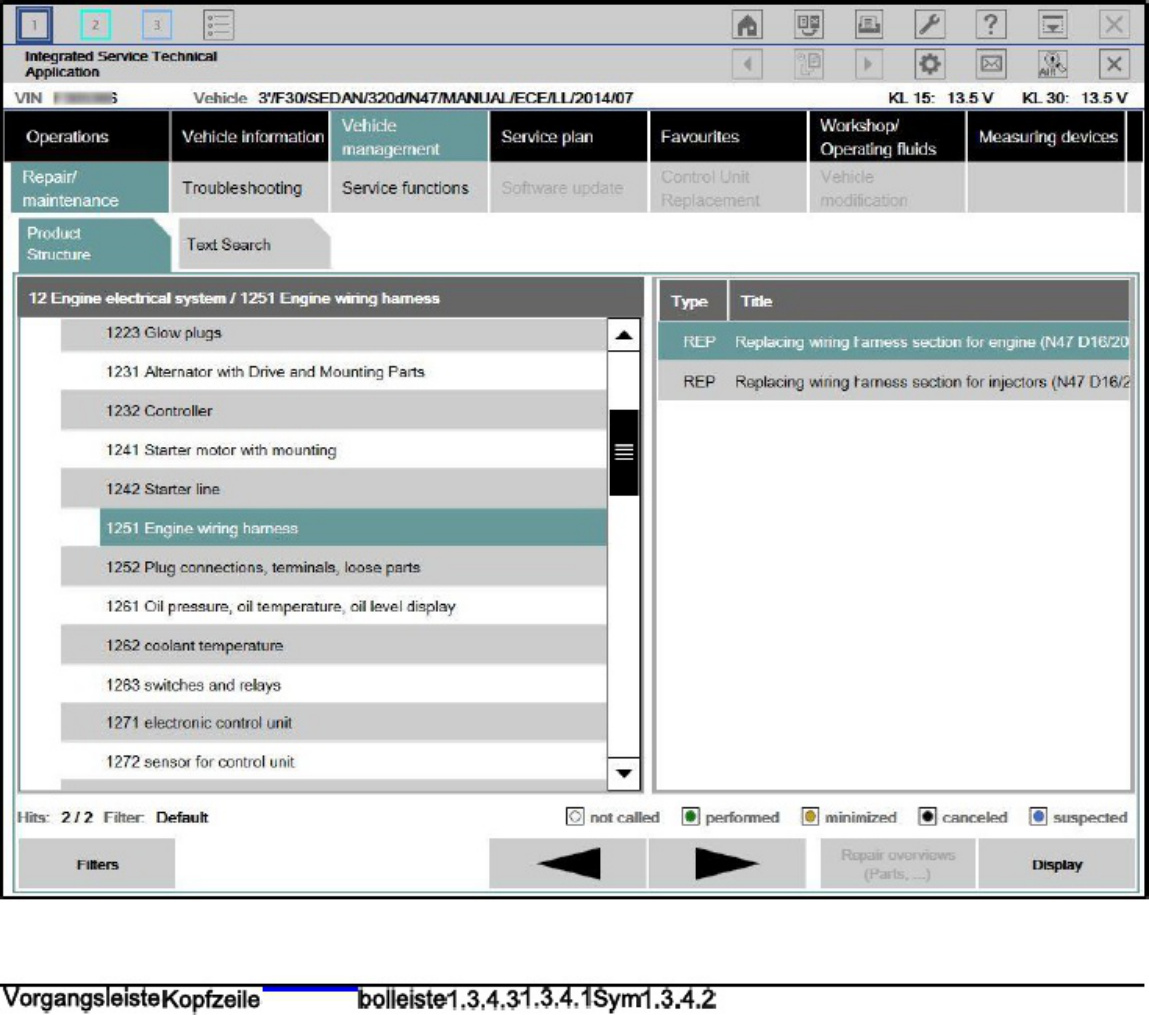The width and height of the screenshot is (1149, 1015).
Task: Click the copy documents icon
Action: (x=808, y=64)
